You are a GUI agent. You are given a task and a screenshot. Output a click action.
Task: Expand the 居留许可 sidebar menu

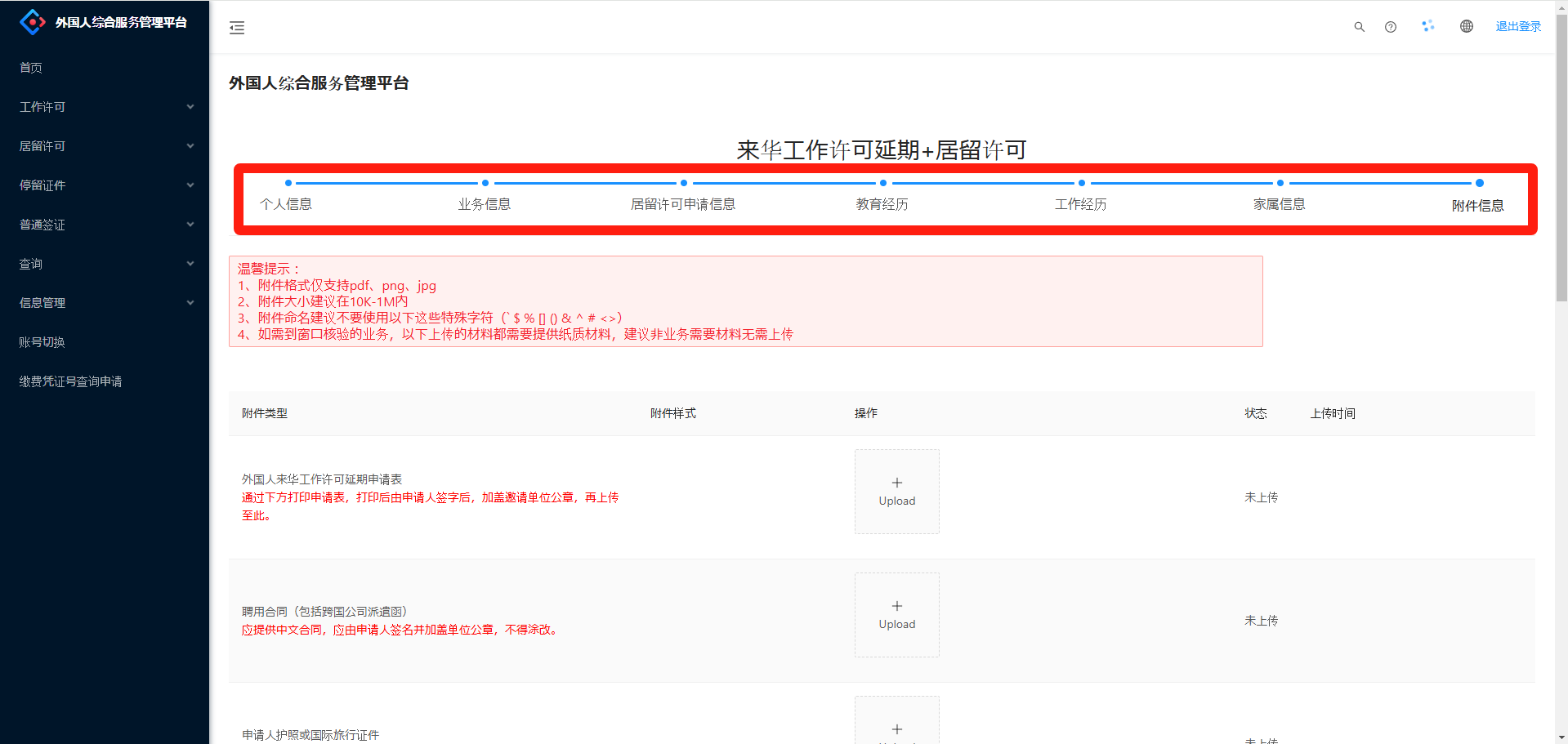pyautogui.click(x=105, y=146)
